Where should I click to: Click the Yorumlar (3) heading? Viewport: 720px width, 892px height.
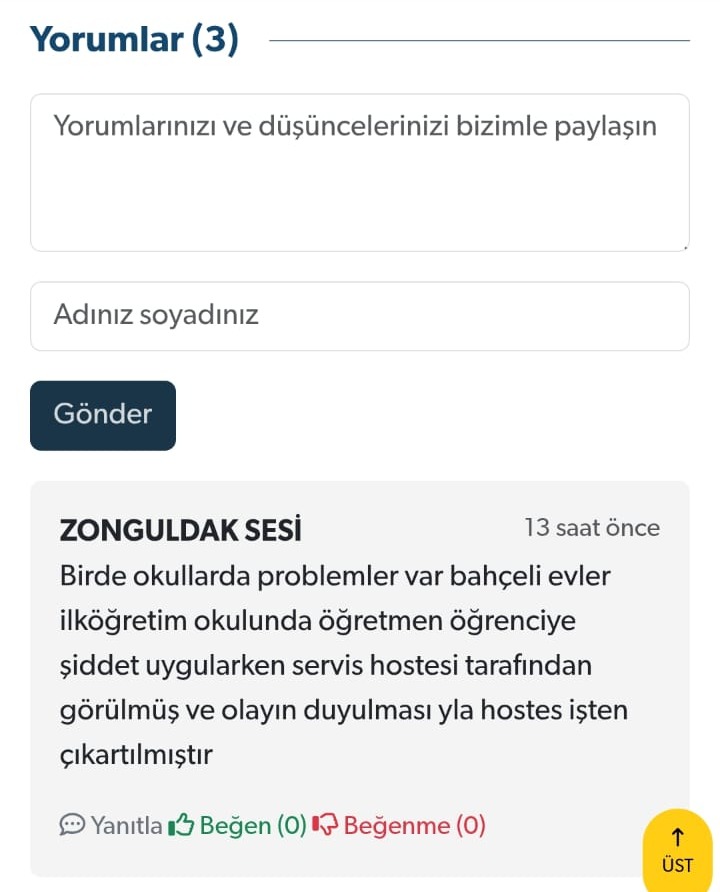[134, 40]
